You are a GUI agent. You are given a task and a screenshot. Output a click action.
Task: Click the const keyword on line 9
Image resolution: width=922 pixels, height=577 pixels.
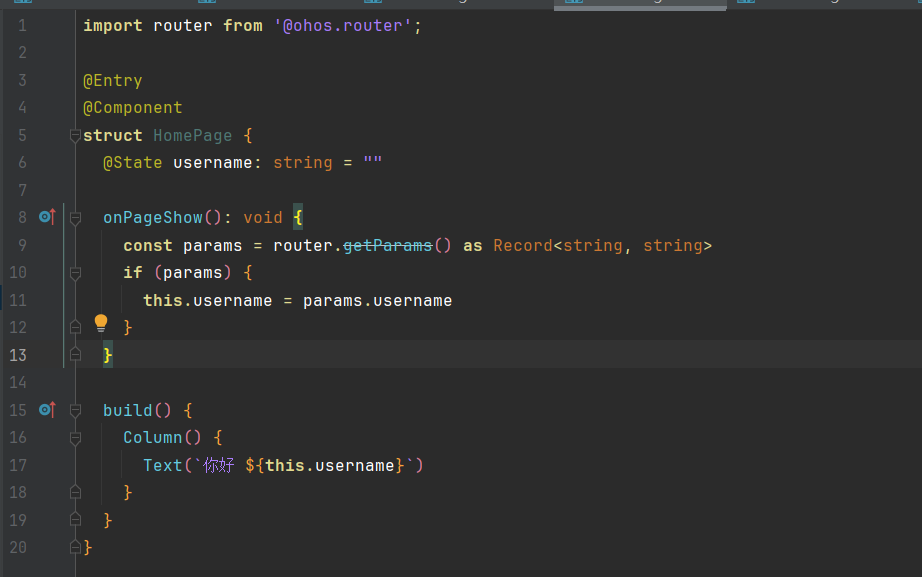tap(148, 245)
